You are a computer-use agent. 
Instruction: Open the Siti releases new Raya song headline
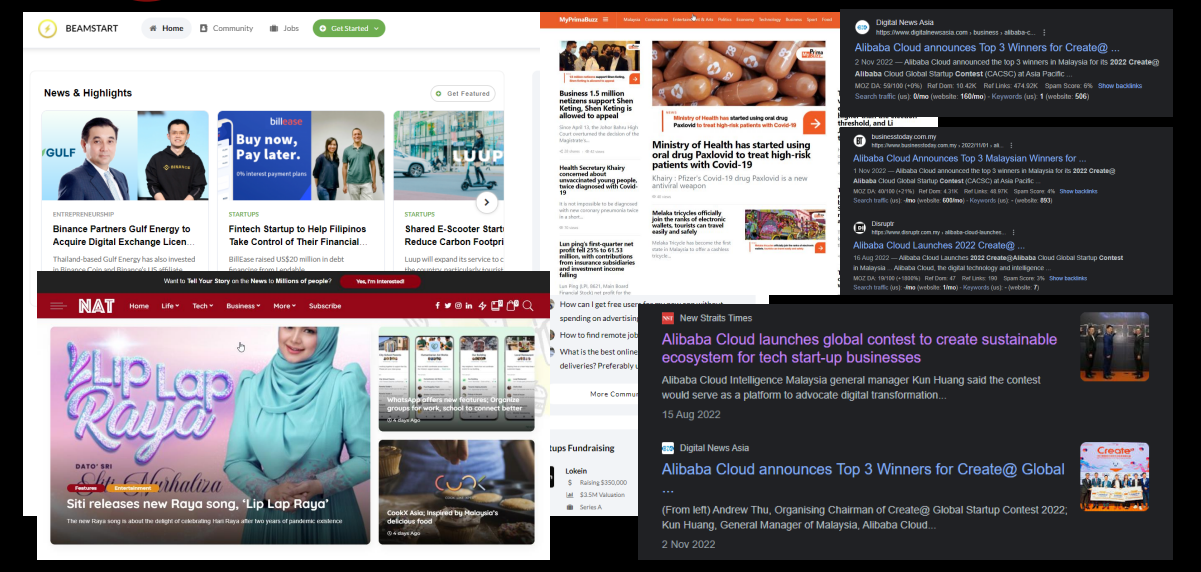(x=198, y=504)
